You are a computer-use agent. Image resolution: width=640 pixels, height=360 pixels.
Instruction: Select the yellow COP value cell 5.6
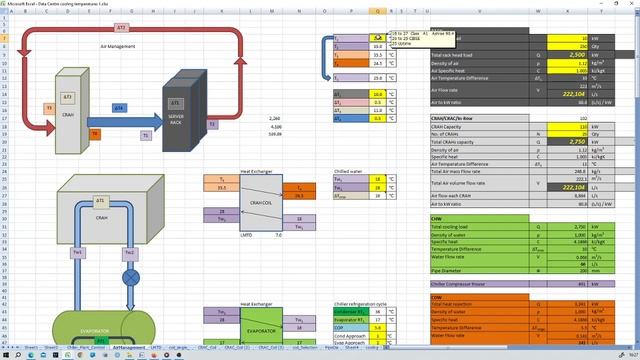tap(377, 328)
